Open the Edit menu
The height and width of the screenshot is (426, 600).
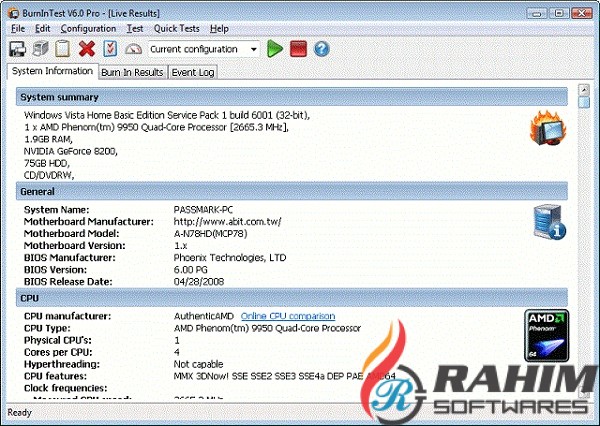(43, 29)
